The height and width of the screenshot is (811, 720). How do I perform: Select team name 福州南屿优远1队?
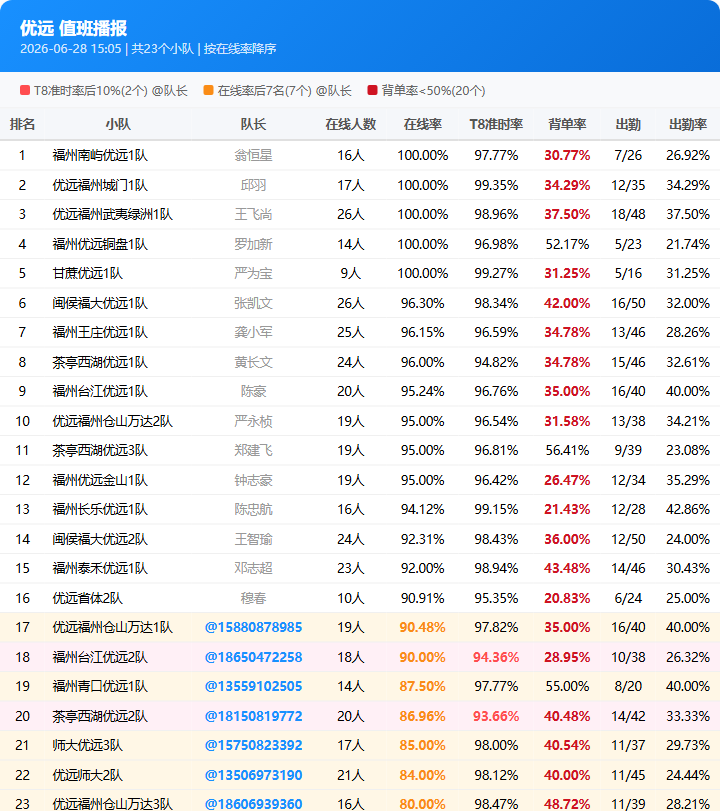point(100,155)
